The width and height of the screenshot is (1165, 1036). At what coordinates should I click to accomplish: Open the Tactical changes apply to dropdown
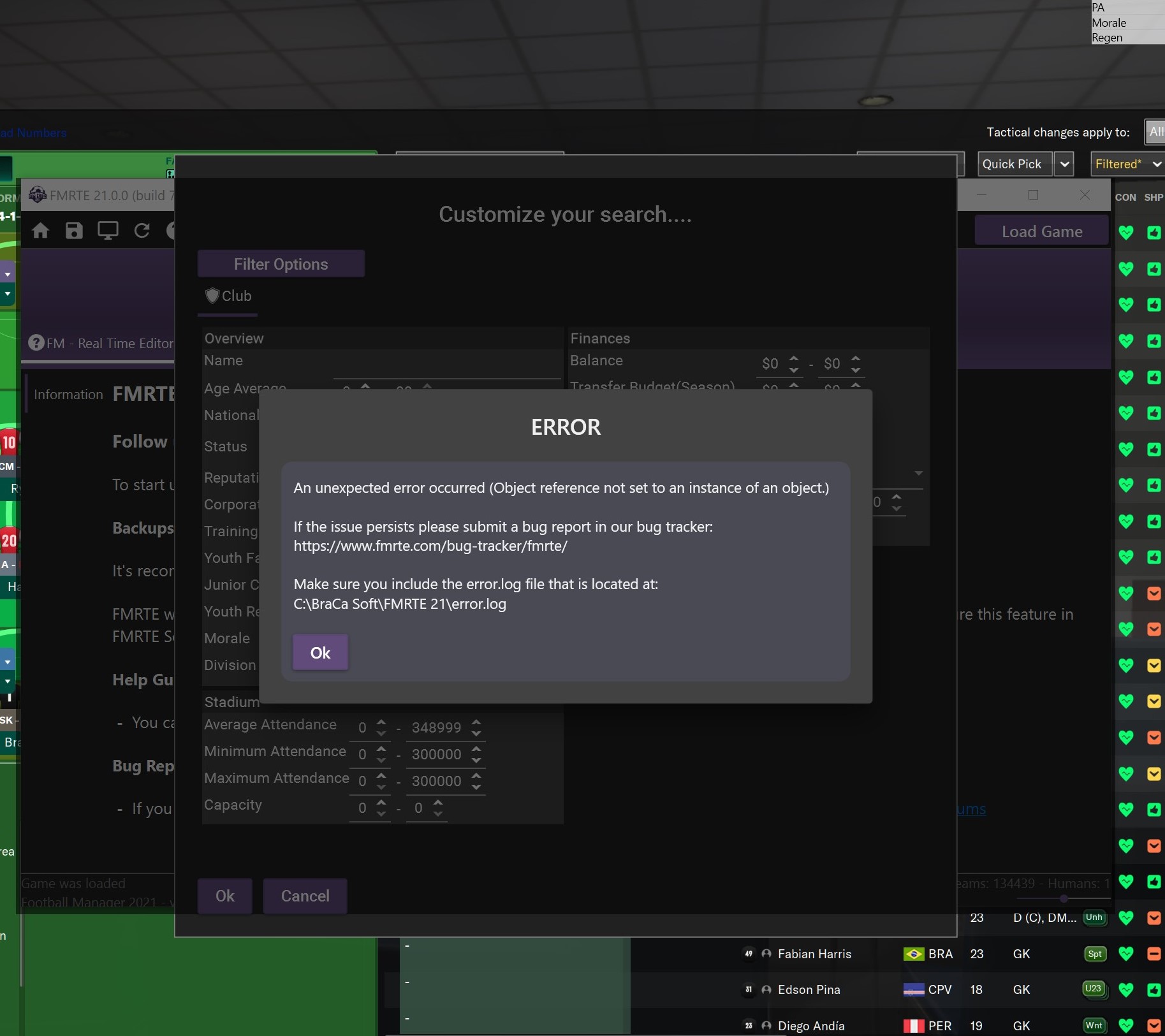pos(1155,132)
